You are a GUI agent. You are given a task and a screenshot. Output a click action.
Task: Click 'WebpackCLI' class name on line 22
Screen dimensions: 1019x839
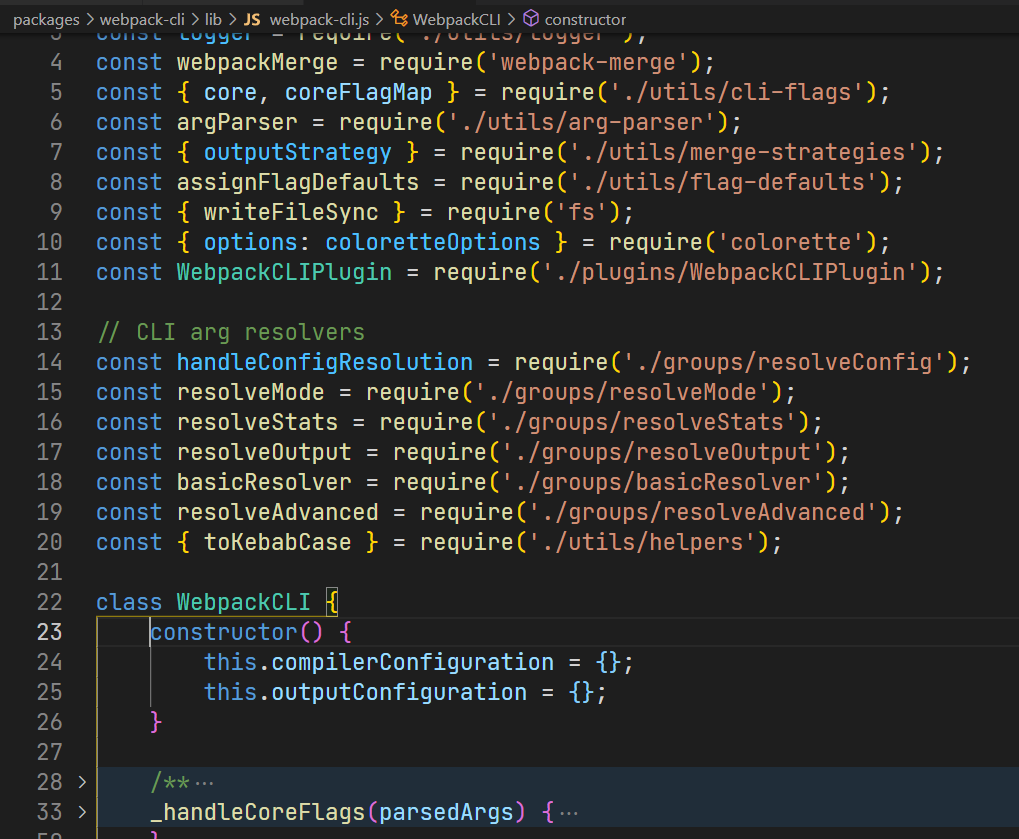click(x=244, y=602)
